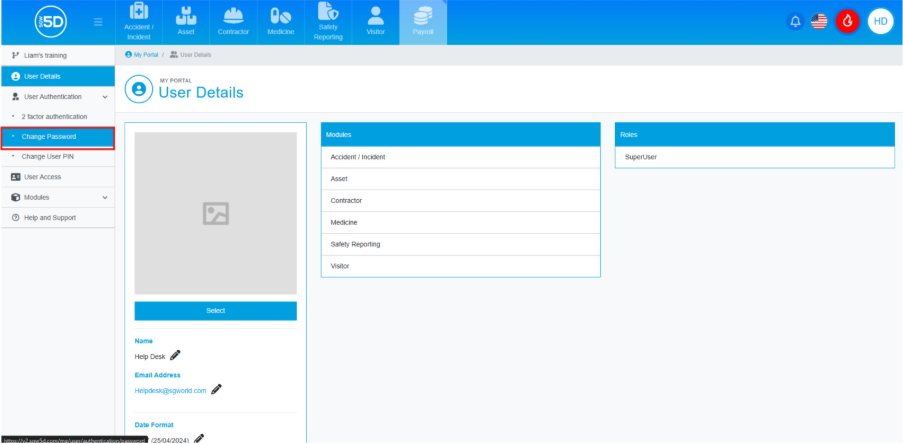The width and height of the screenshot is (903, 444).
Task: Click the Select photo button
Action: [215, 310]
